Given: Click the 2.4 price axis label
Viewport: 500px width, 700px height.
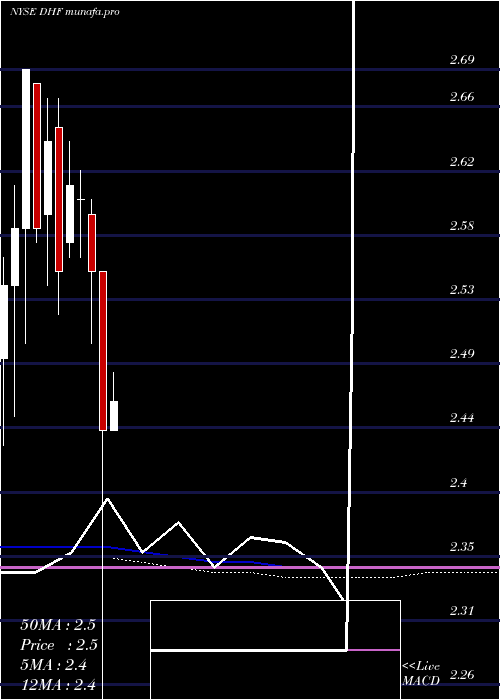Looking at the screenshot, I should click(x=459, y=483).
